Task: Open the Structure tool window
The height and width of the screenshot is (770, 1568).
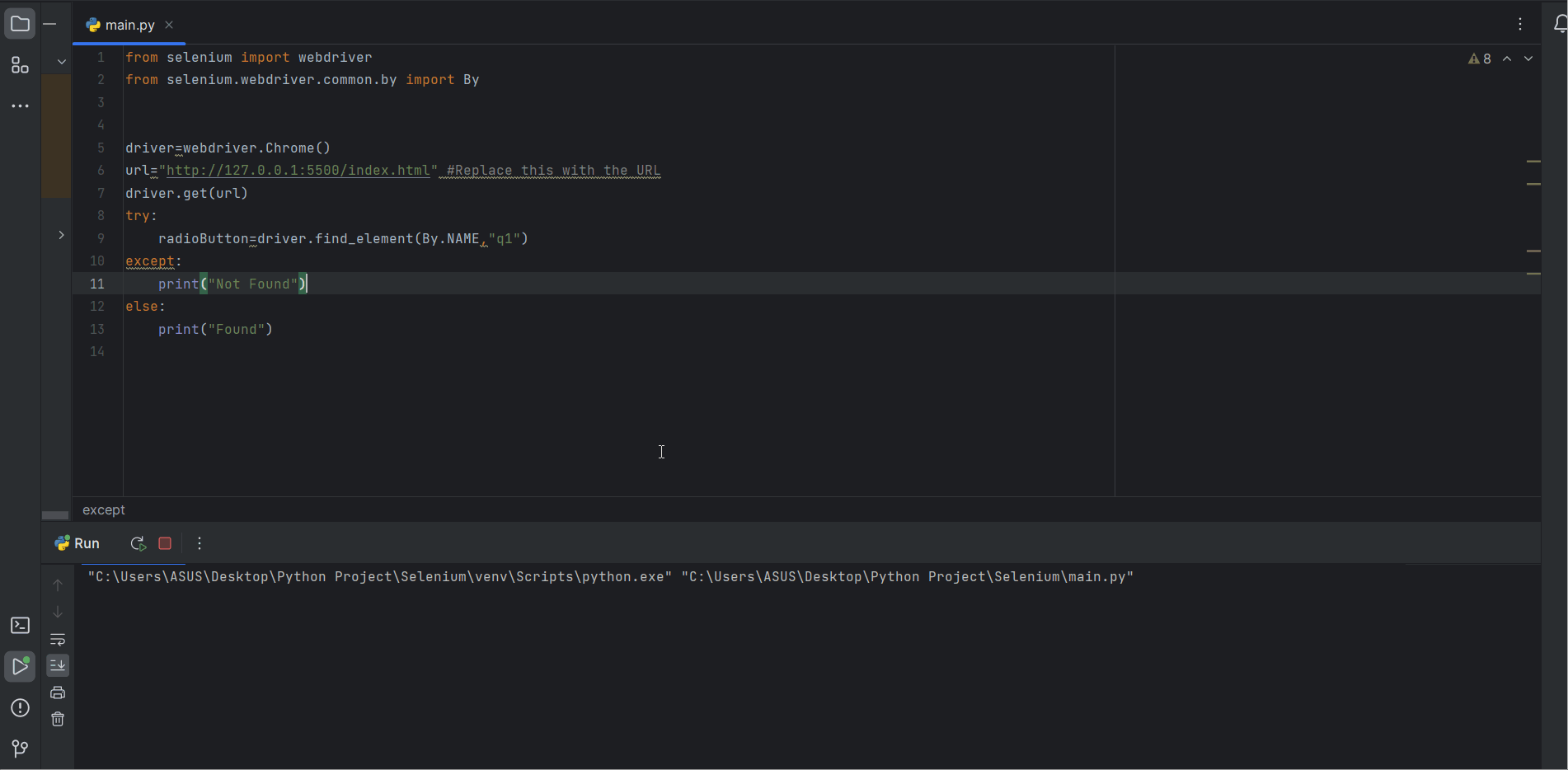Action: (x=20, y=65)
